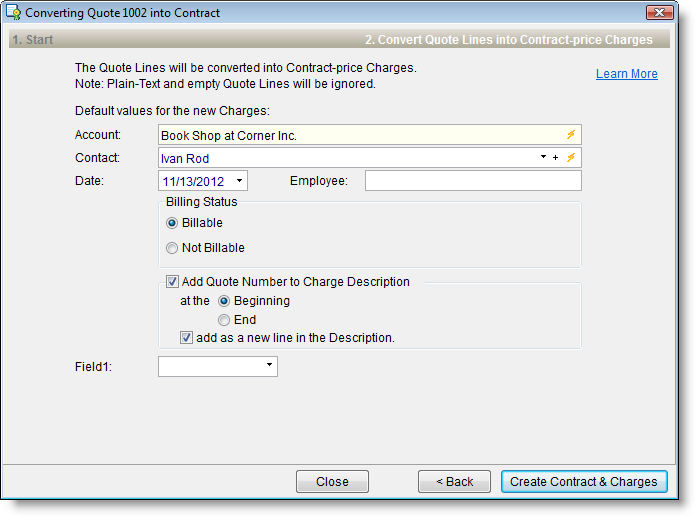Screen dimensions: 695x516
Task: Go to the 1. Start step
Action: click(33, 40)
